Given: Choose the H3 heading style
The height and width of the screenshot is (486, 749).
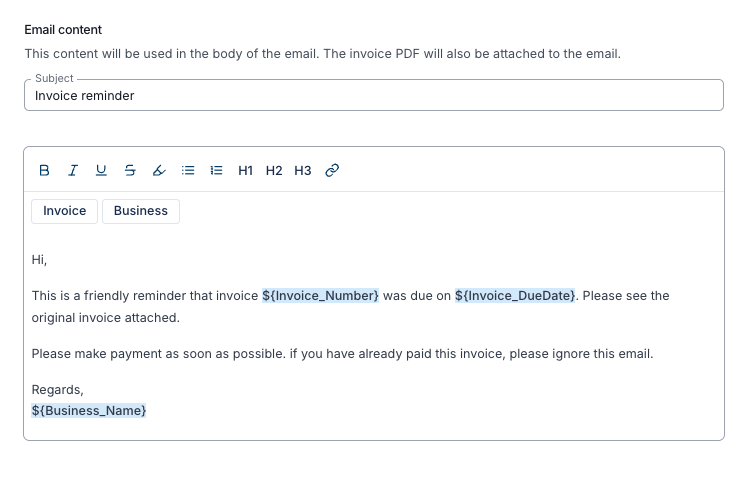Looking at the screenshot, I should pyautogui.click(x=303, y=171).
